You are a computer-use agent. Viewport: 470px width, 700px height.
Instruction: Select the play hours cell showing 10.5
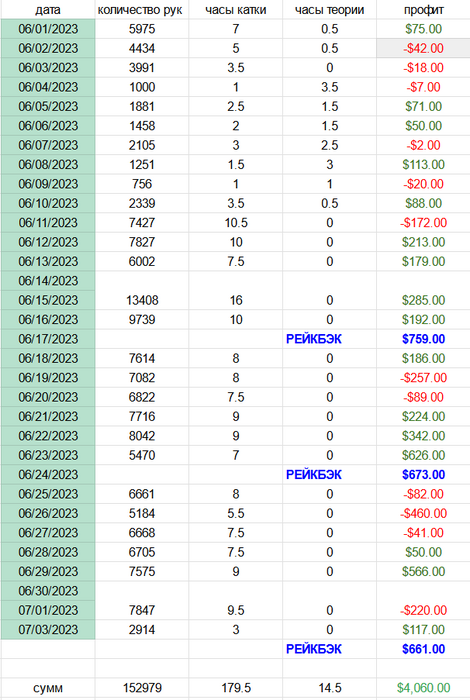point(236,223)
